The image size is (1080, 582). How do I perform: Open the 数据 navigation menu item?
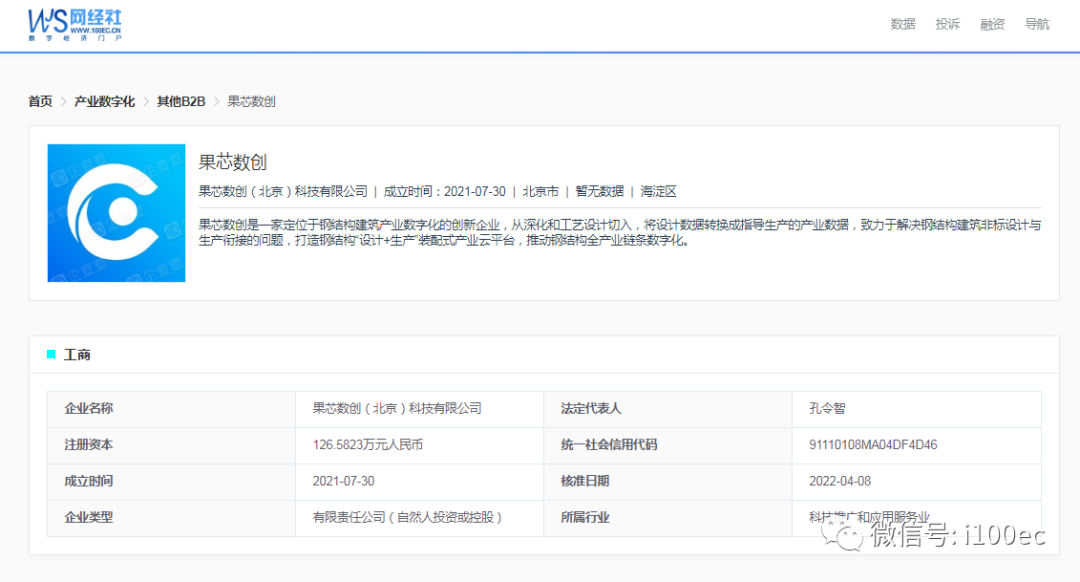tap(903, 24)
